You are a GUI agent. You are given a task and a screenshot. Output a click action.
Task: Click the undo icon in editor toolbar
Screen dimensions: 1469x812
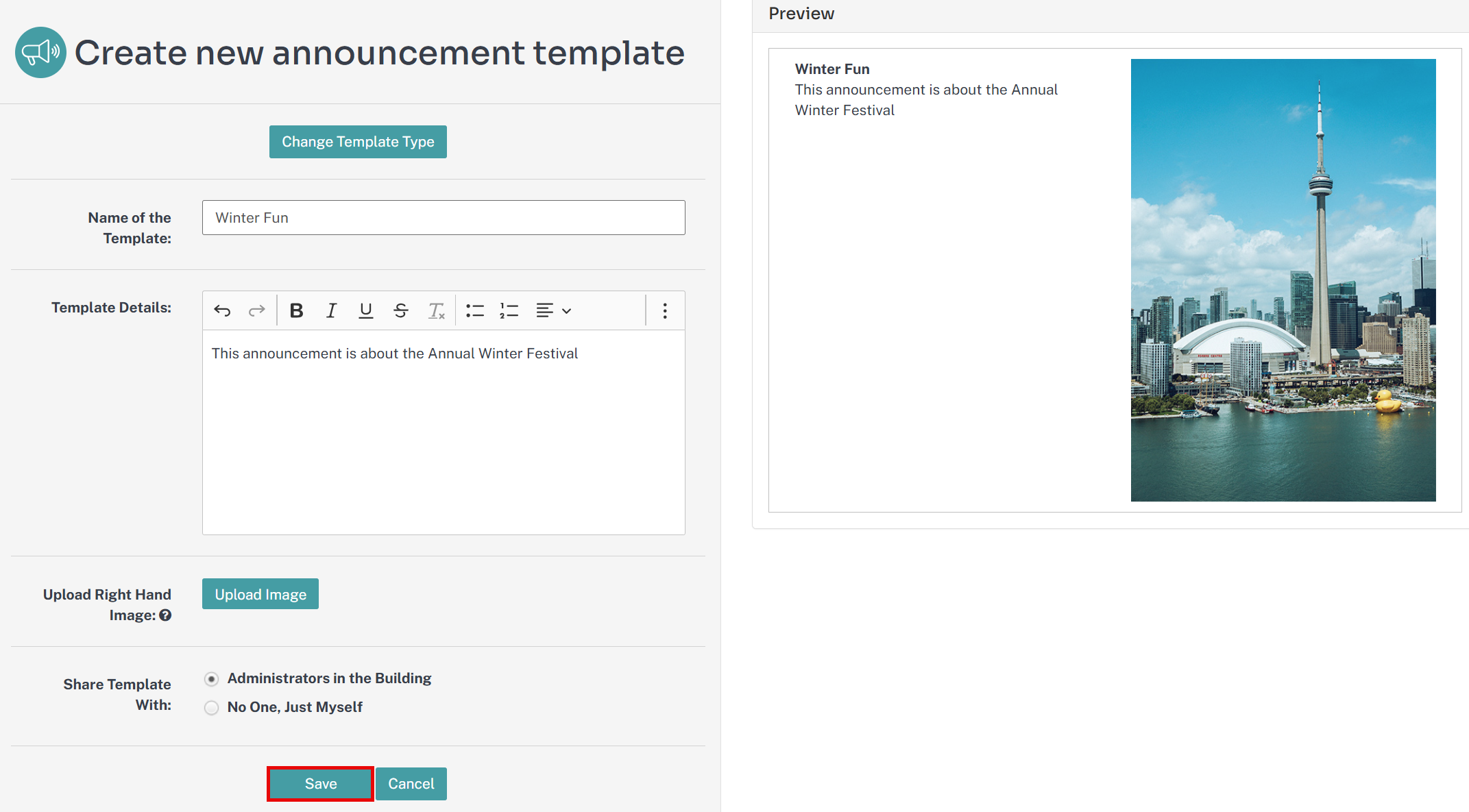222,311
